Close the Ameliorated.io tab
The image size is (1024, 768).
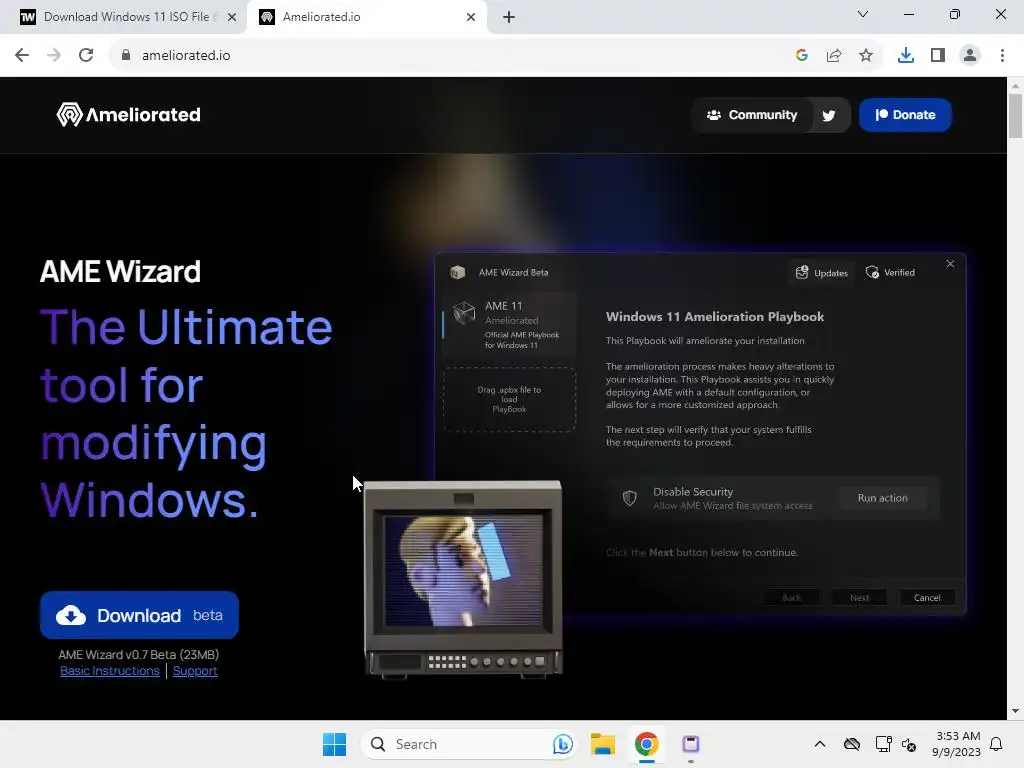(471, 18)
